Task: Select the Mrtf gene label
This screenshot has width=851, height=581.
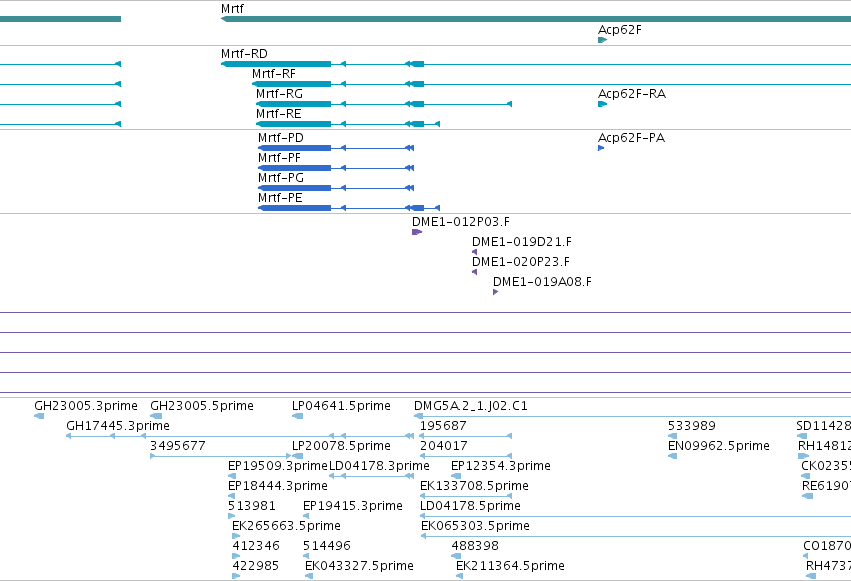Action: (x=232, y=9)
